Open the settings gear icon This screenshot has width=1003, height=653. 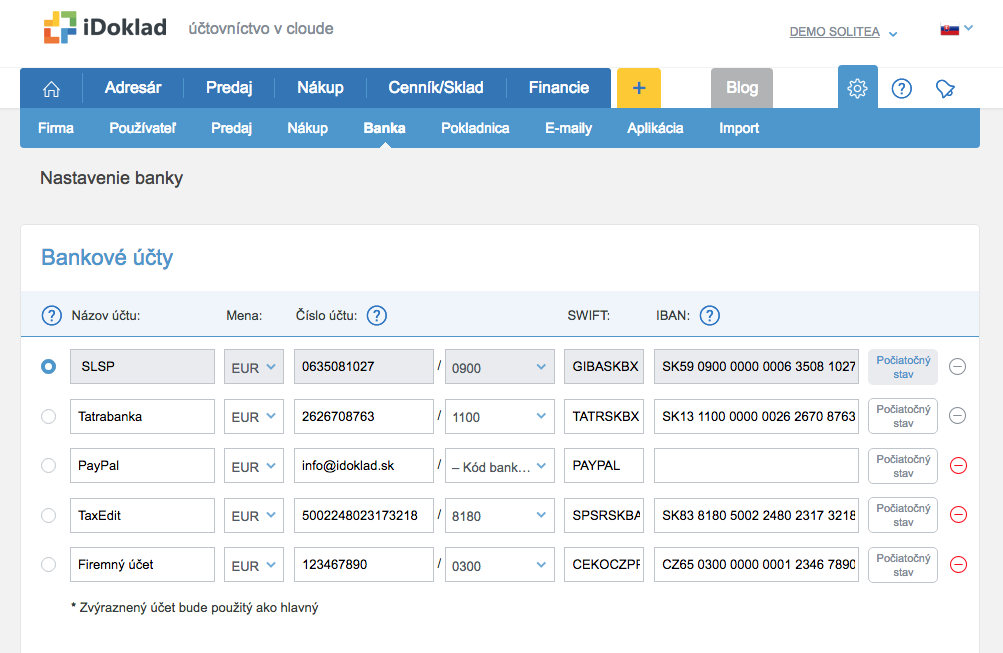pos(857,88)
